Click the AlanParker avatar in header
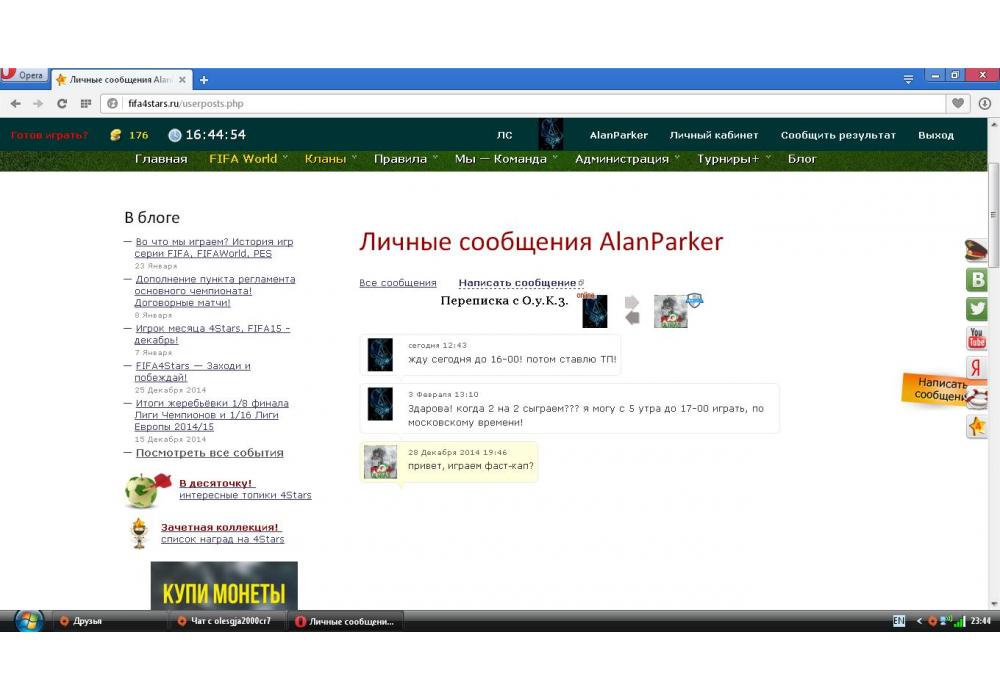The height and width of the screenshot is (700, 1000). click(x=550, y=135)
